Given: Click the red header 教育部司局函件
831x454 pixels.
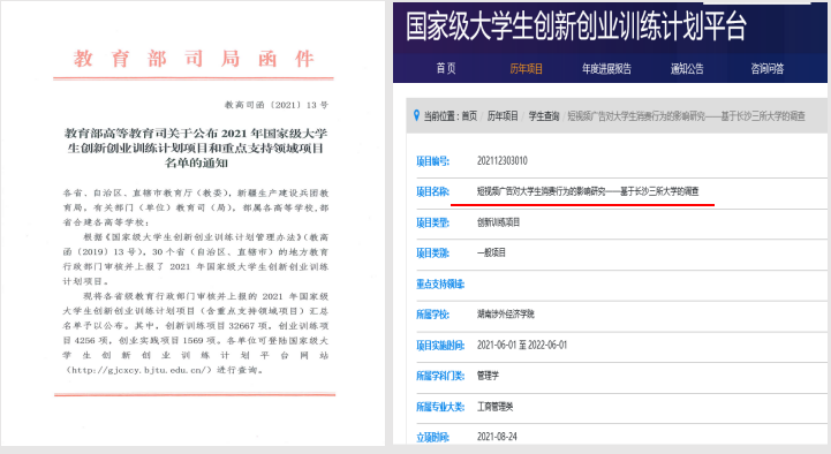Looking at the screenshot, I should 193,58.
